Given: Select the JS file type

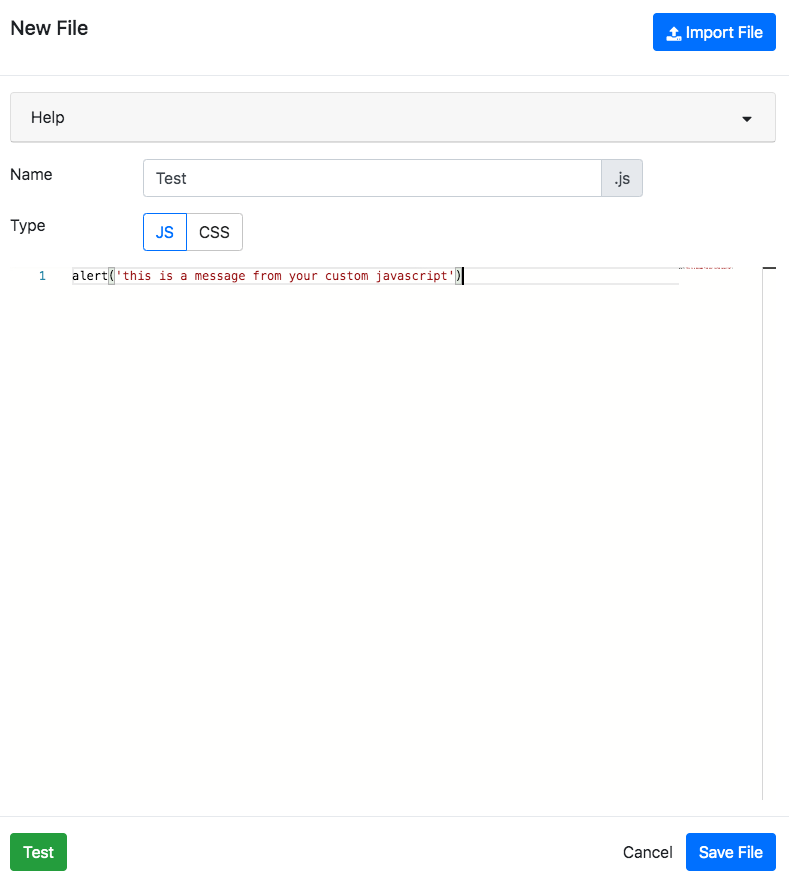Looking at the screenshot, I should [x=165, y=232].
